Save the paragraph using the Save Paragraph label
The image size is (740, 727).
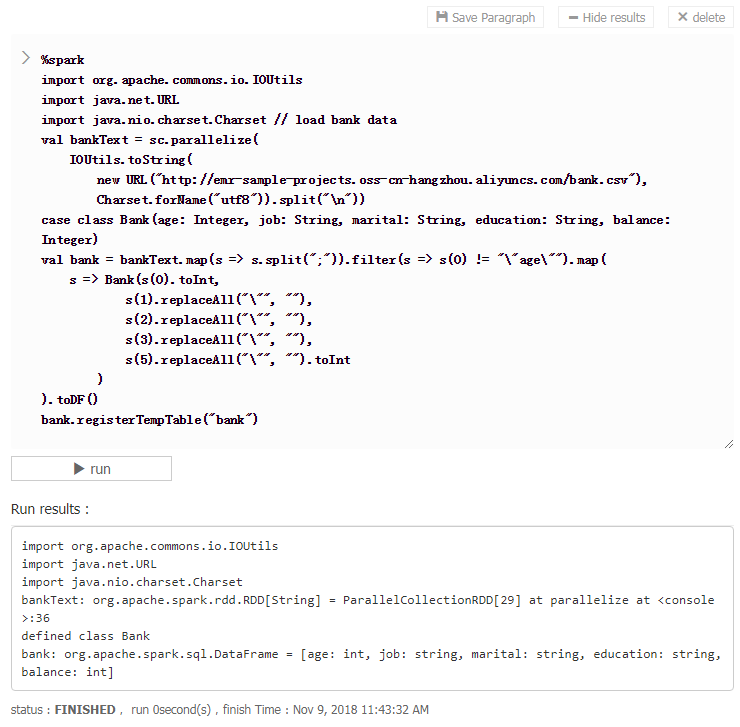click(x=493, y=17)
